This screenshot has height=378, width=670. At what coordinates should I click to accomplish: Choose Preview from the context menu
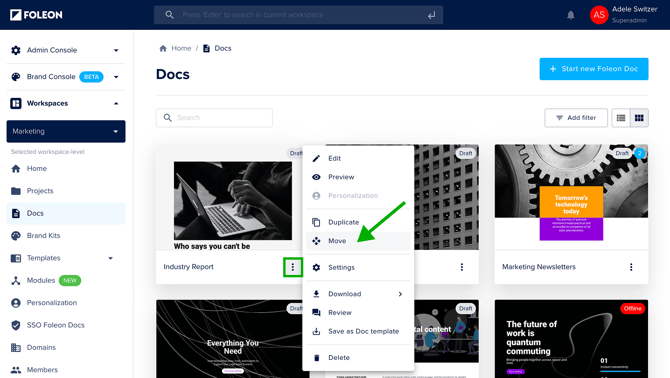pyautogui.click(x=358, y=177)
